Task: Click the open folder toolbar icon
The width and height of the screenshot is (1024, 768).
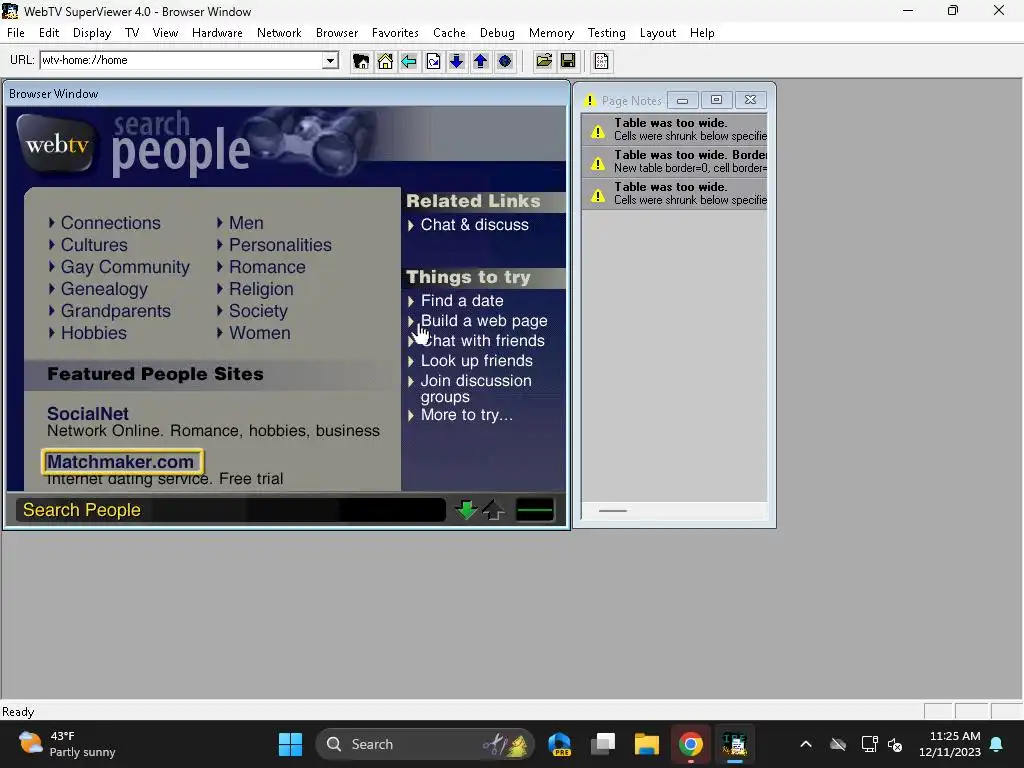Action: point(544,61)
